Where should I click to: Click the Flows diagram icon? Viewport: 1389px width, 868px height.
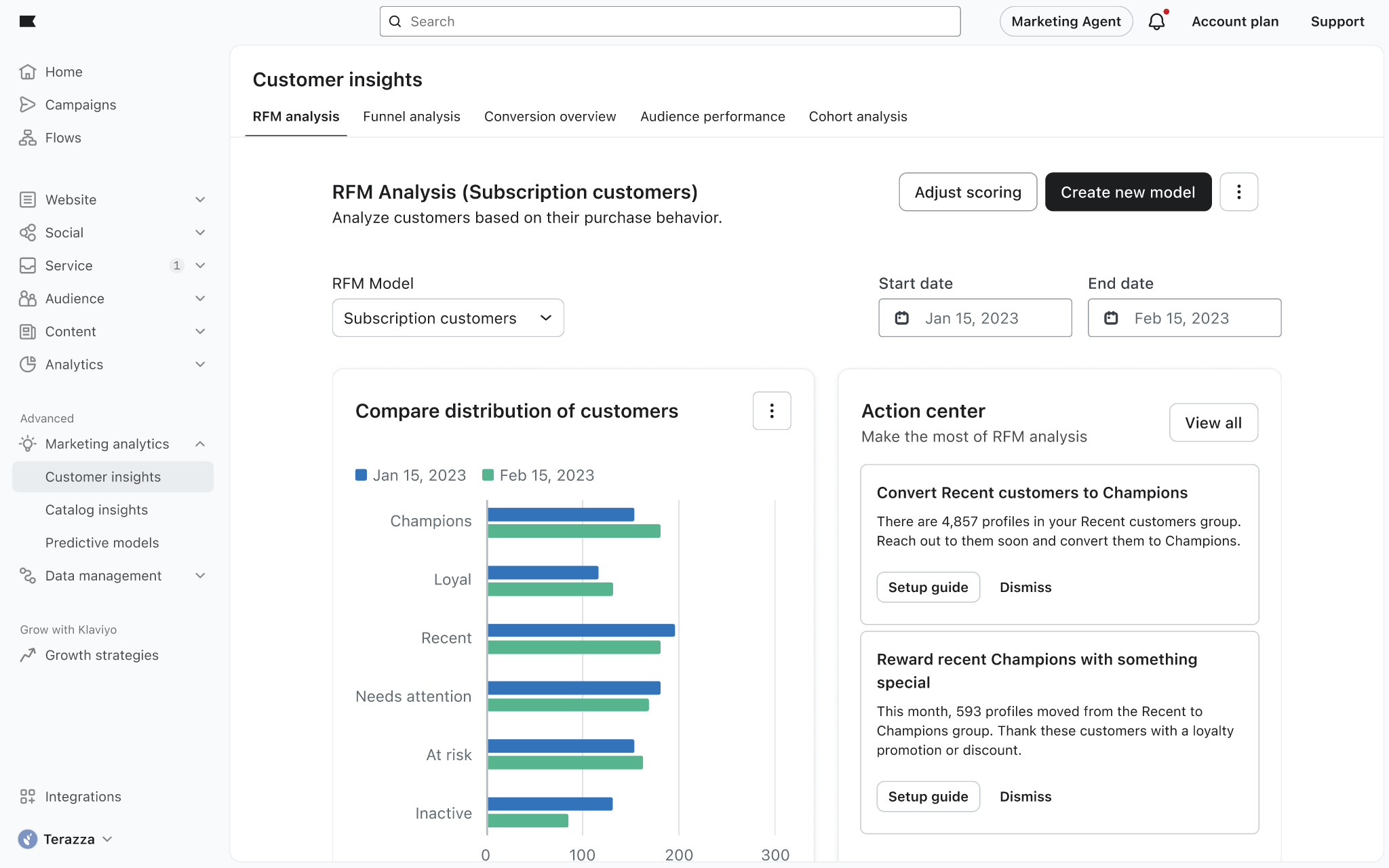28,138
